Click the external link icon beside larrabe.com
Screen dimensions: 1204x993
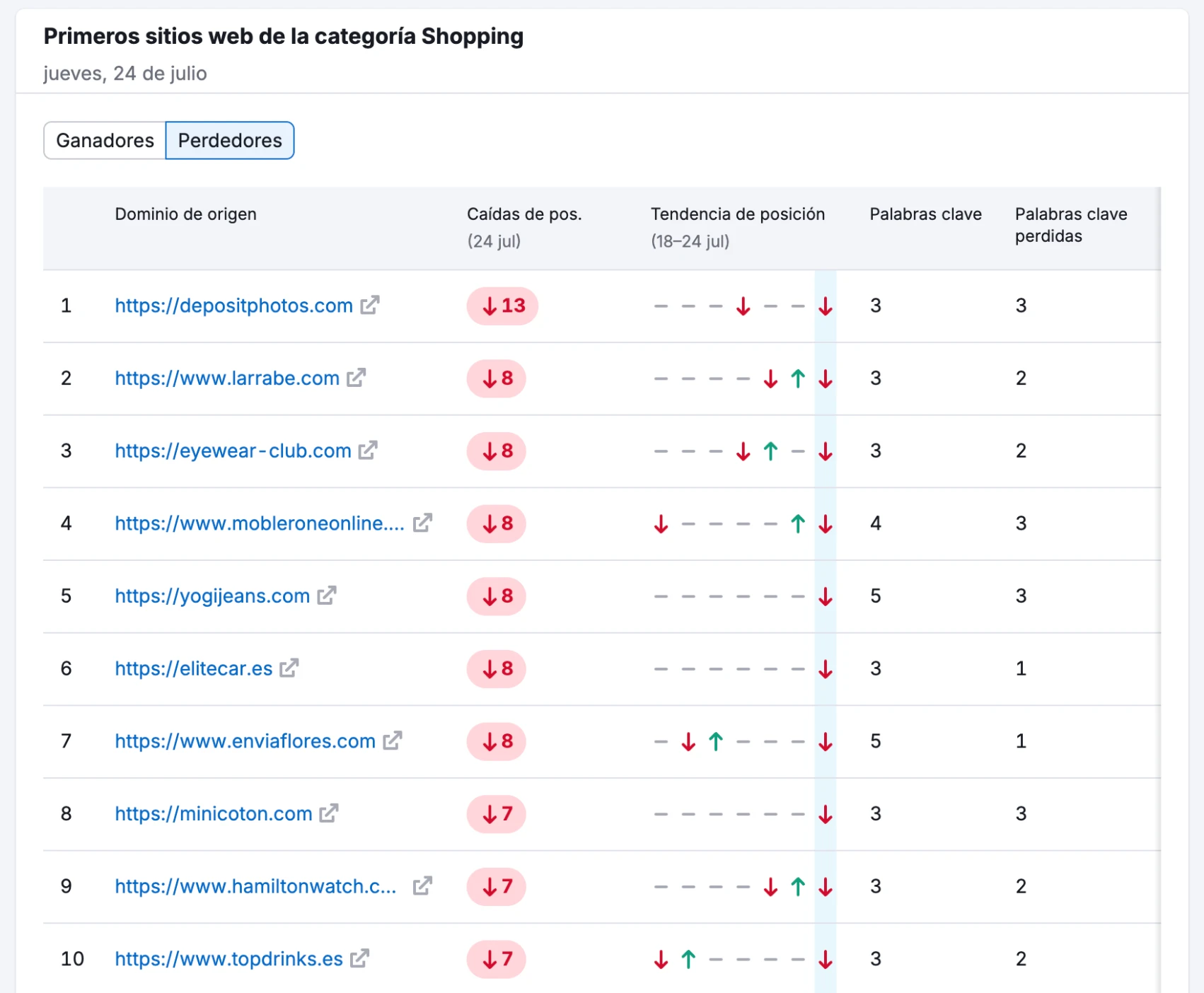coord(357,378)
